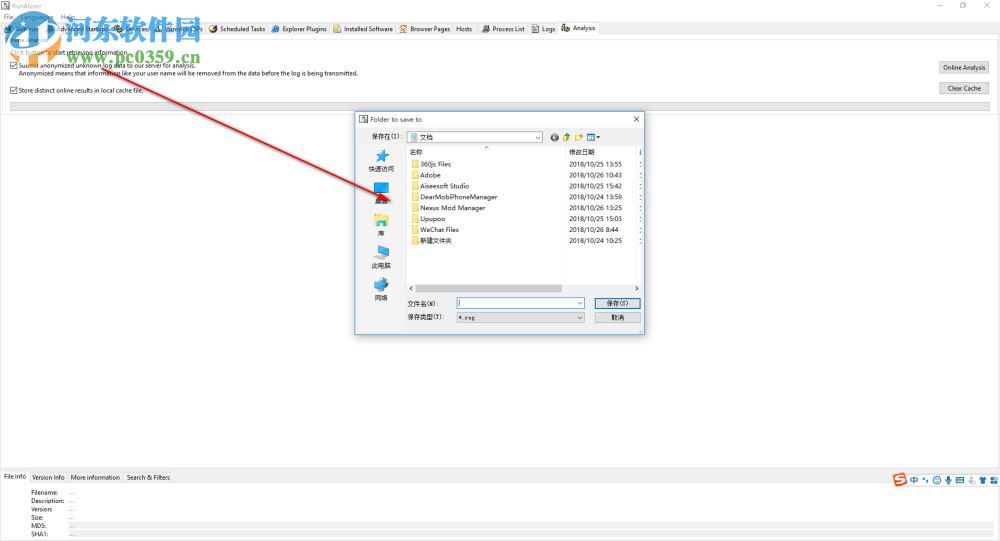Open the Explorer Plugins tab
Image resolution: width=1000 pixels, height=541 pixels.
point(299,29)
